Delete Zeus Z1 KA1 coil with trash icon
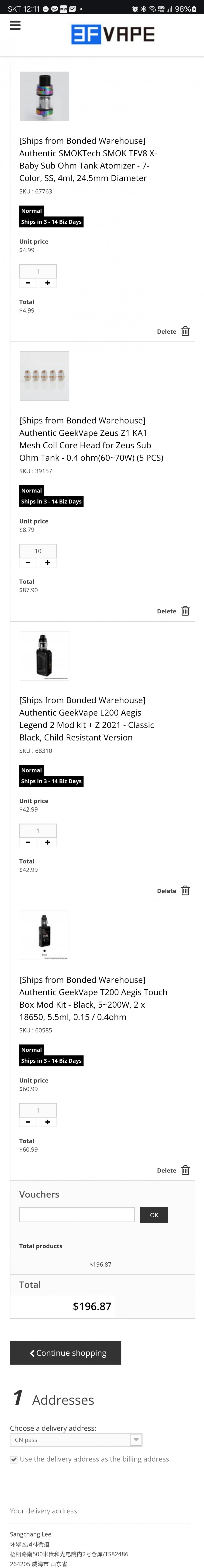Screen dimensions: 204x1568 click(185, 611)
